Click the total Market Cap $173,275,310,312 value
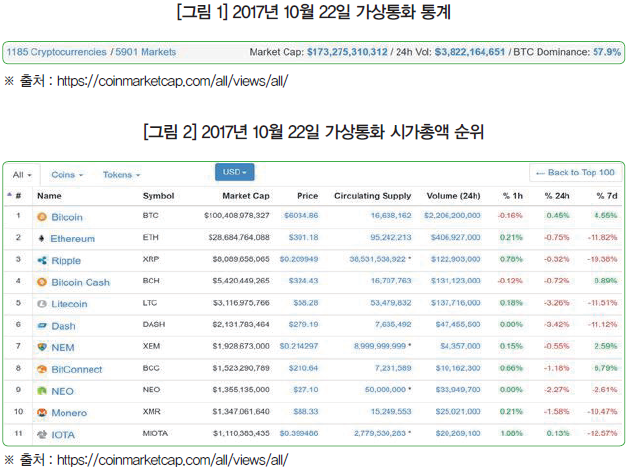The width and height of the screenshot is (629, 468). (347, 52)
